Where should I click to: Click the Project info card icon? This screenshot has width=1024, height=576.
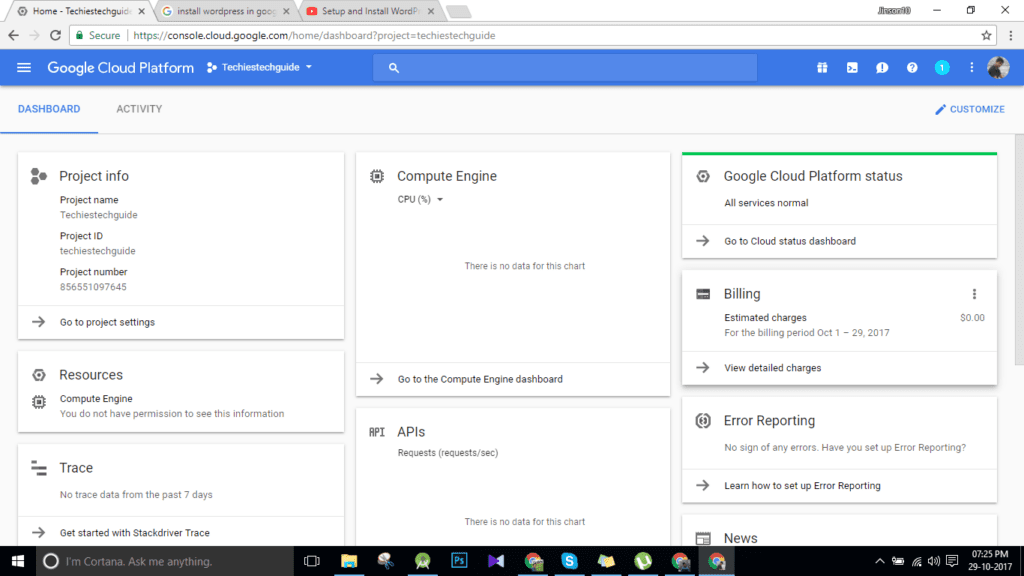39,176
